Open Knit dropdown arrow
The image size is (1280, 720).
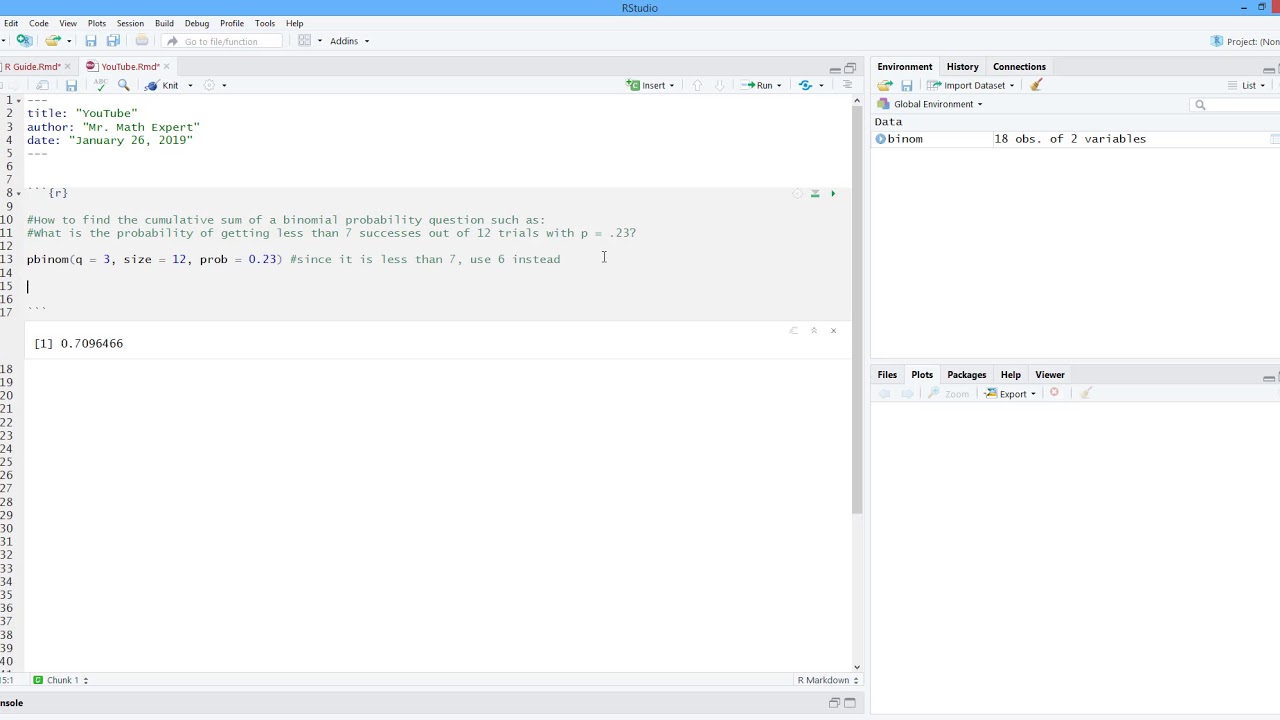(x=190, y=85)
